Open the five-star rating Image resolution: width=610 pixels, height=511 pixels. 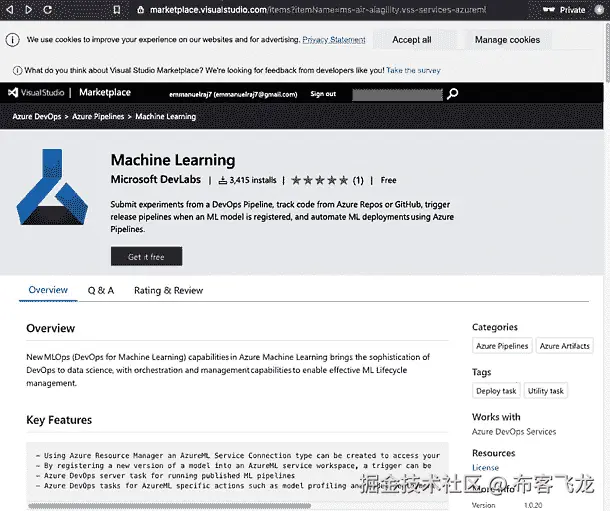[319, 180]
